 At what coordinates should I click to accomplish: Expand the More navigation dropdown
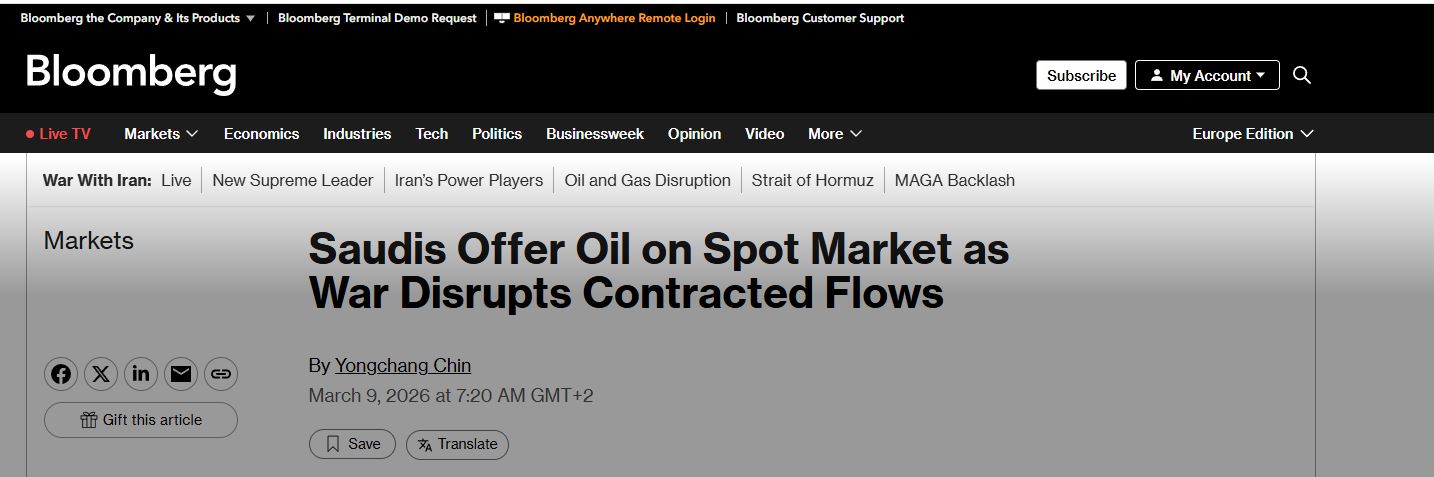(834, 133)
